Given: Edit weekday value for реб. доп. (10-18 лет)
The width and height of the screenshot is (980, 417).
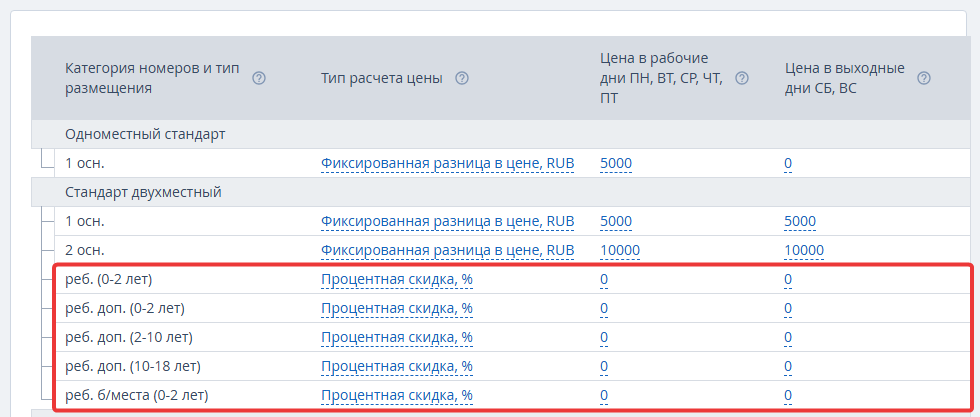Looking at the screenshot, I should (604, 366).
